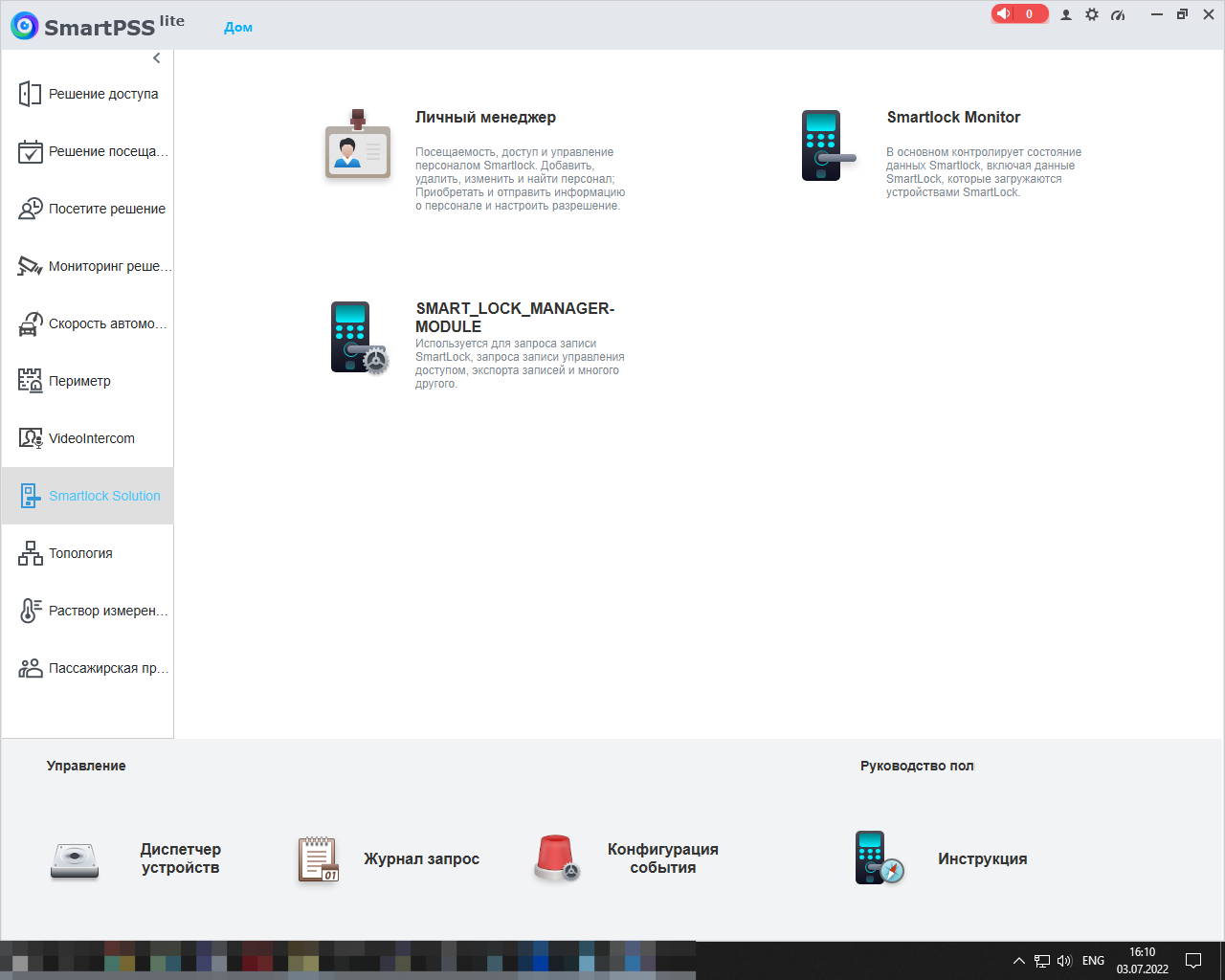Switch ENG input language indicator
1225x980 pixels.
[1093, 961]
